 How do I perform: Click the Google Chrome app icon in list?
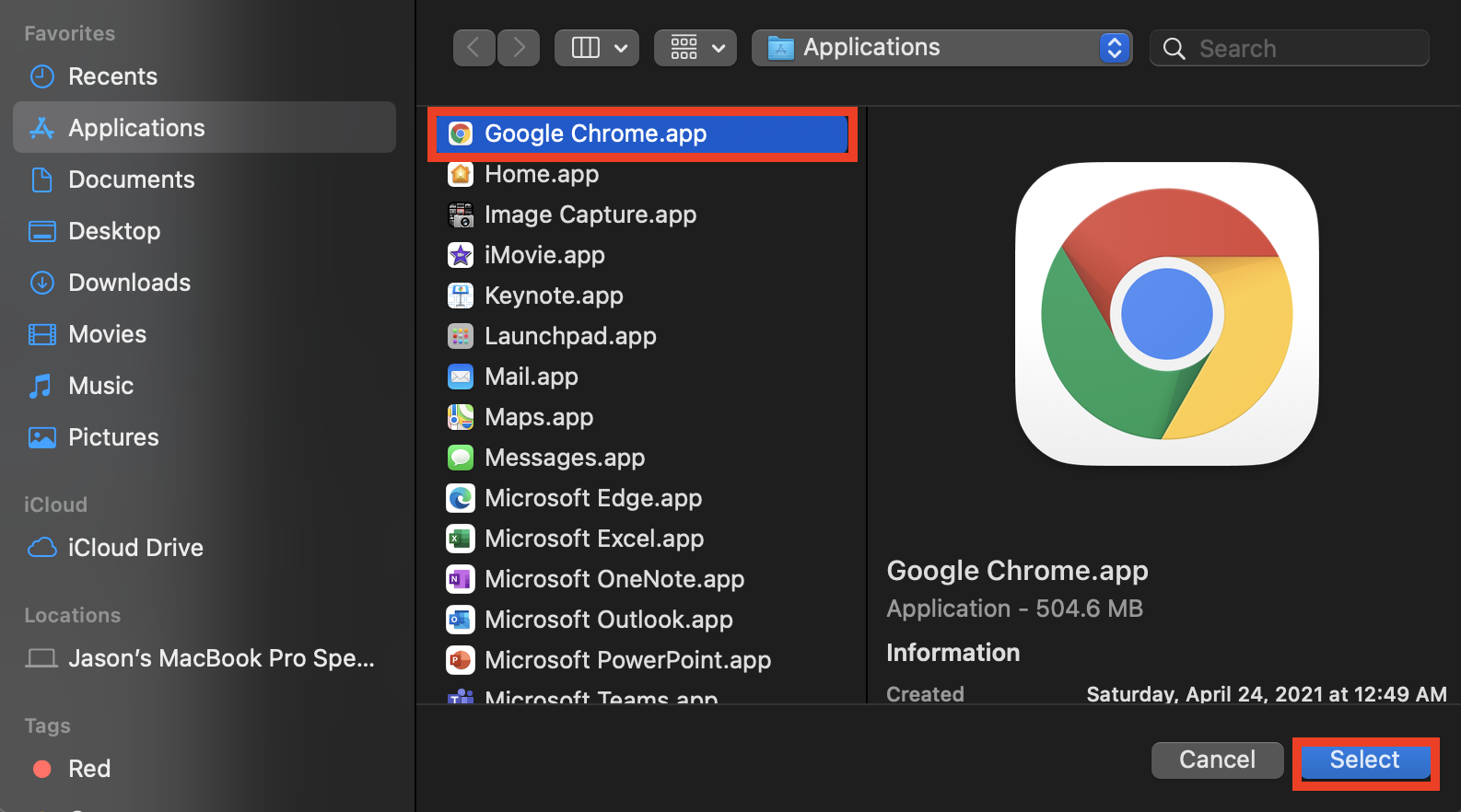pos(461,133)
